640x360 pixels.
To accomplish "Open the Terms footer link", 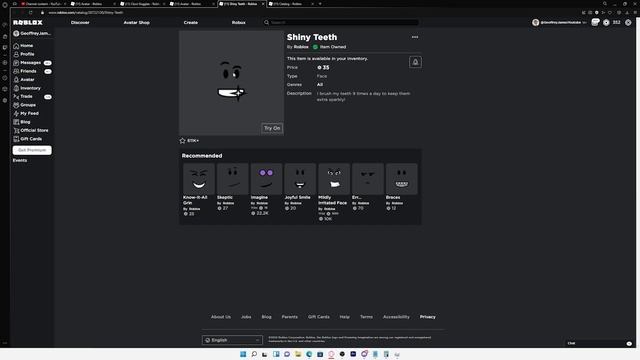I will (x=366, y=317).
